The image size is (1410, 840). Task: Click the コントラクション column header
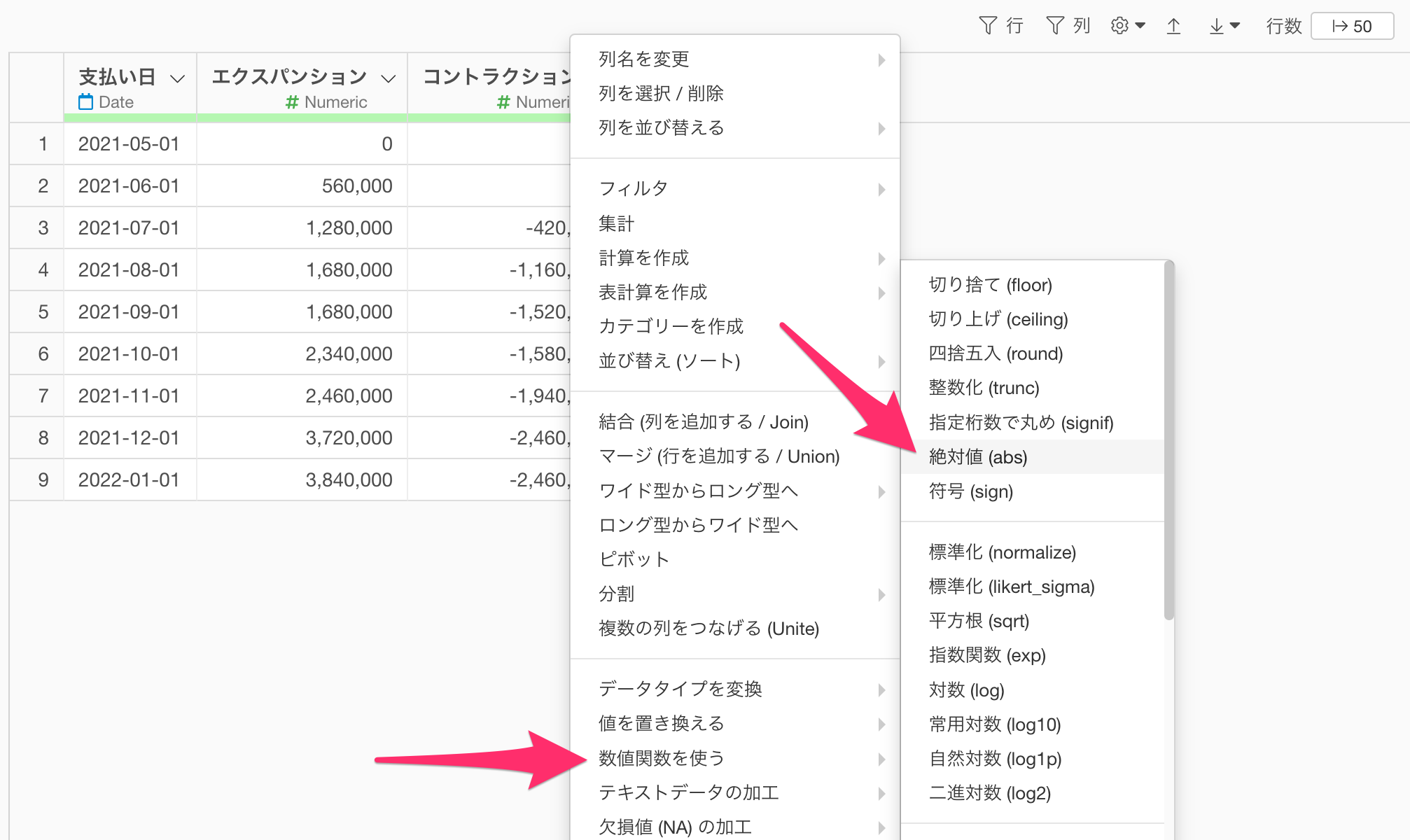(489, 87)
